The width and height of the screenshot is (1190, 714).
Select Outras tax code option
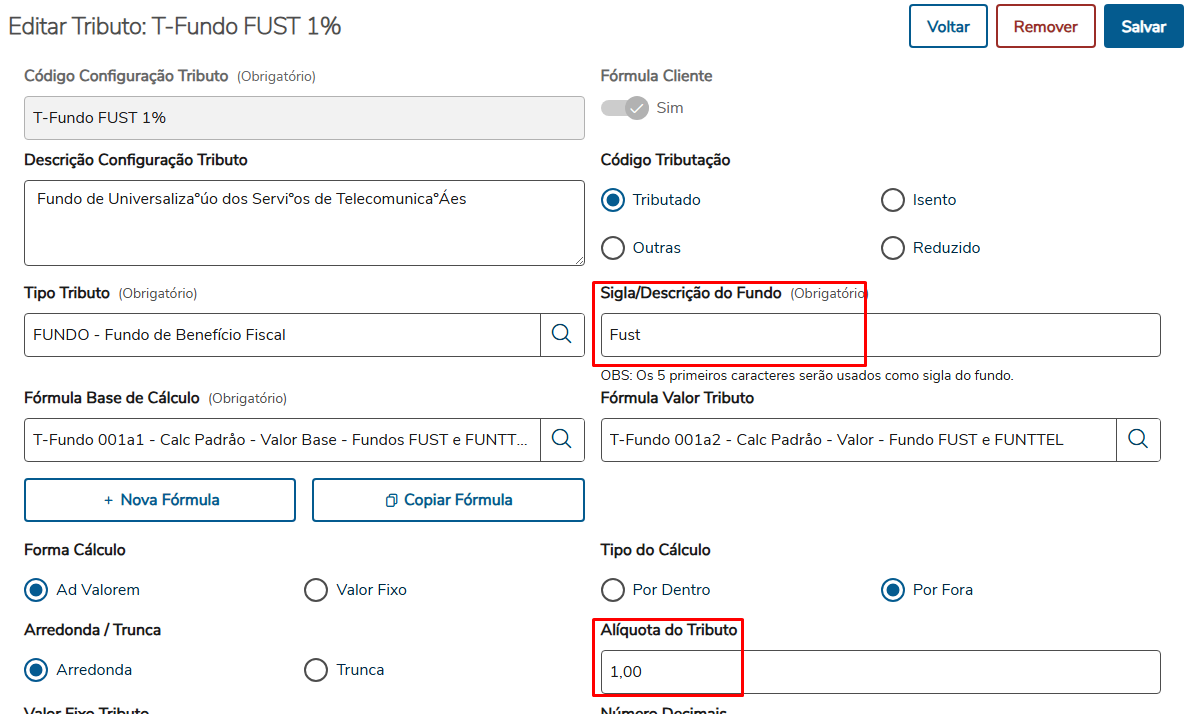point(613,247)
